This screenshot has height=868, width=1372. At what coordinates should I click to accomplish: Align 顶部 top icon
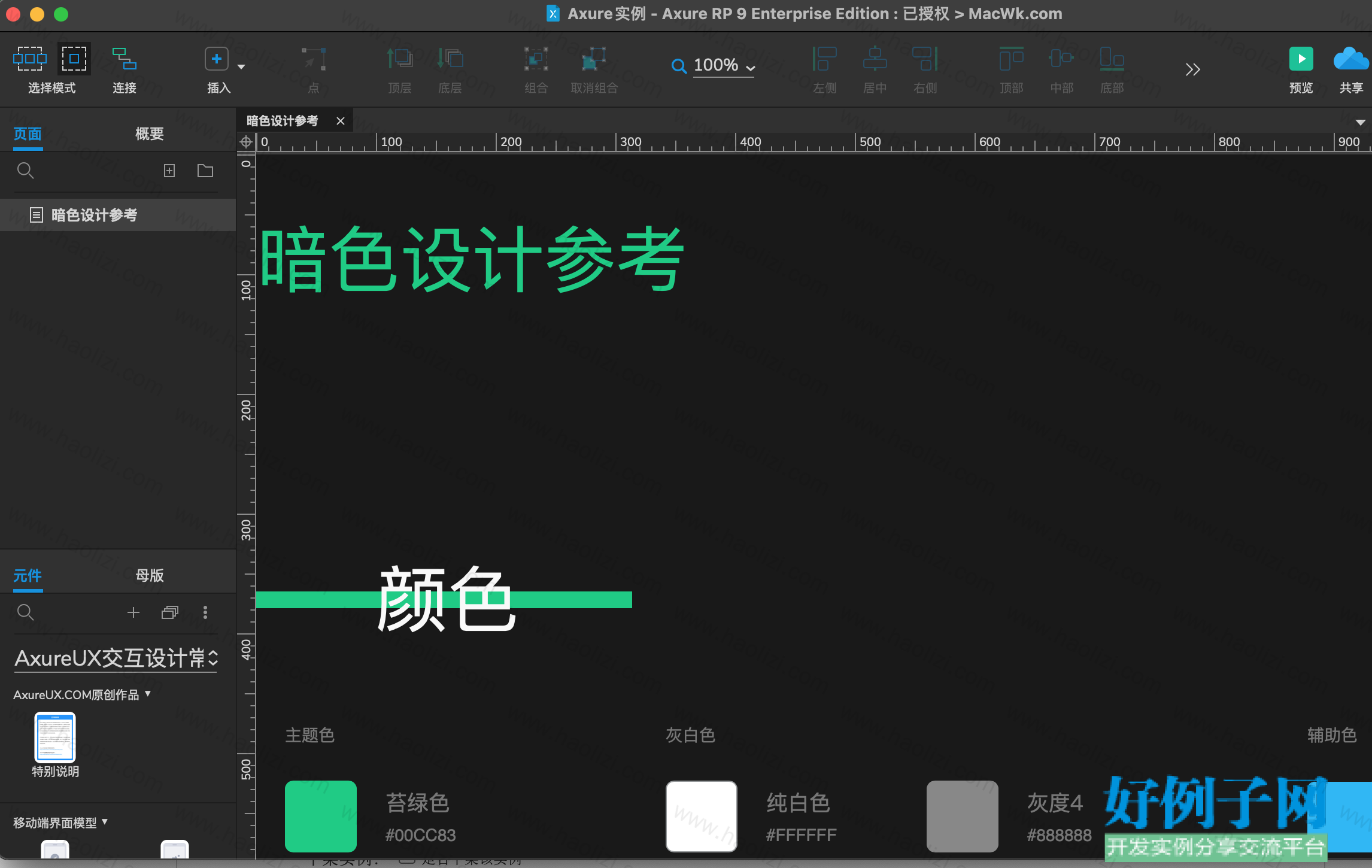tap(1011, 59)
